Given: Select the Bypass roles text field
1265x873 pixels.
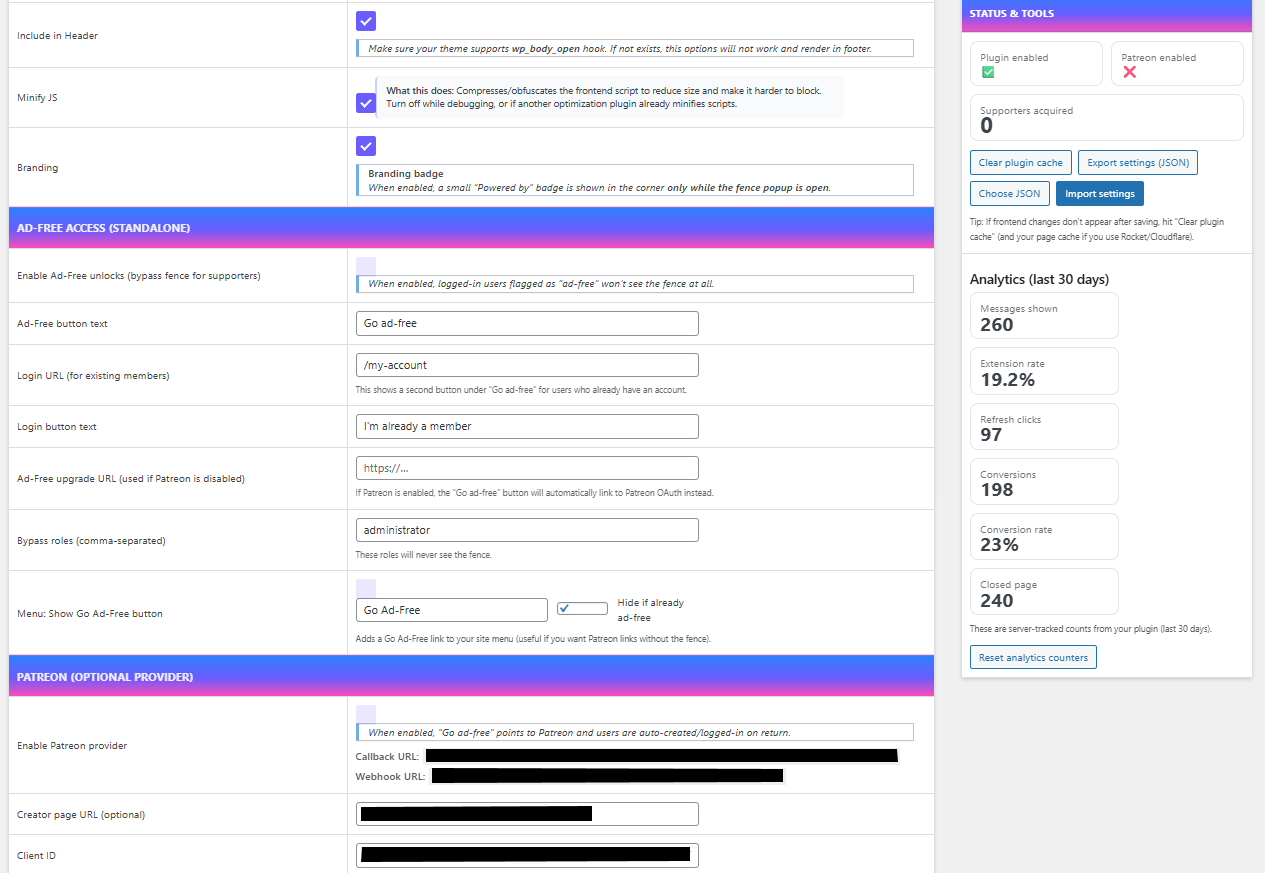Looking at the screenshot, I should tap(527, 529).
